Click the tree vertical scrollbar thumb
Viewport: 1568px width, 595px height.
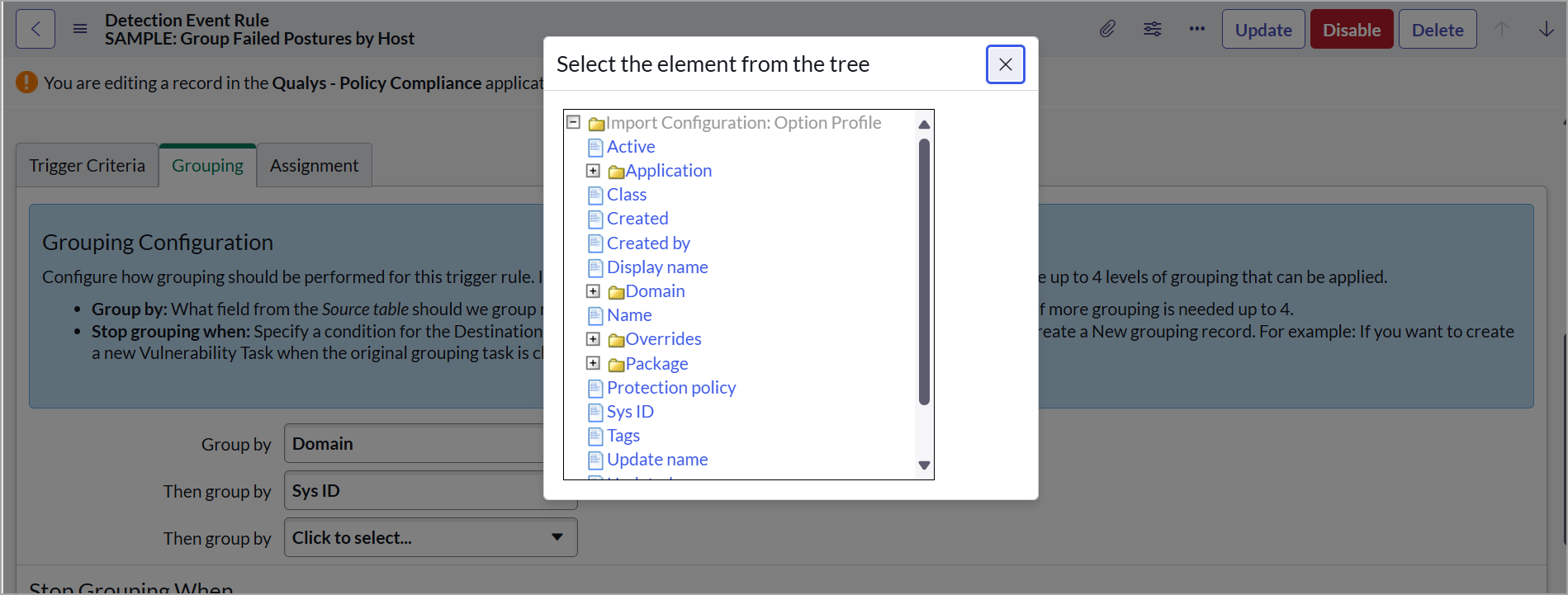pyautogui.click(x=924, y=272)
